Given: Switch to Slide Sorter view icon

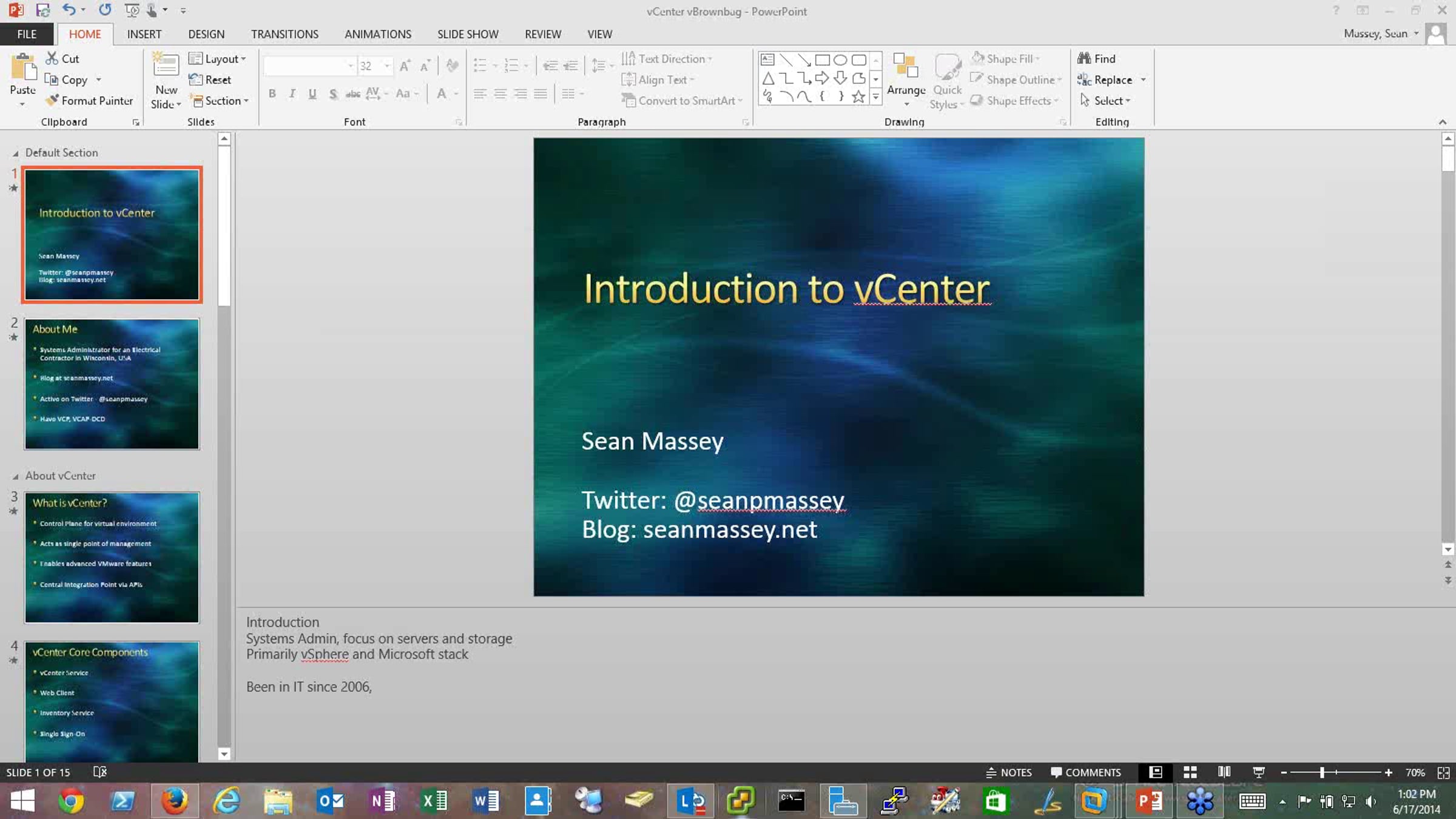Looking at the screenshot, I should click(1190, 772).
